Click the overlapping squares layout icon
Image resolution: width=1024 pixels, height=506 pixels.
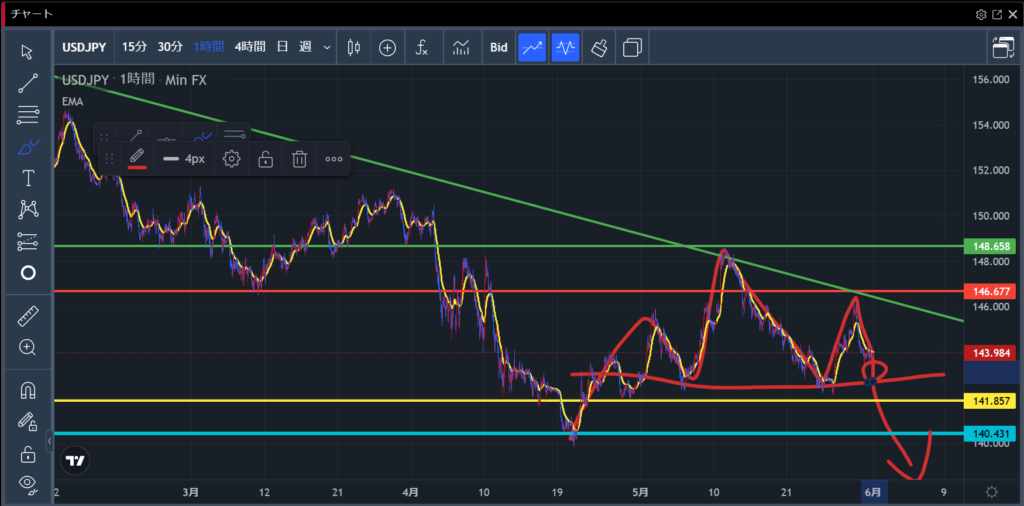[632, 48]
